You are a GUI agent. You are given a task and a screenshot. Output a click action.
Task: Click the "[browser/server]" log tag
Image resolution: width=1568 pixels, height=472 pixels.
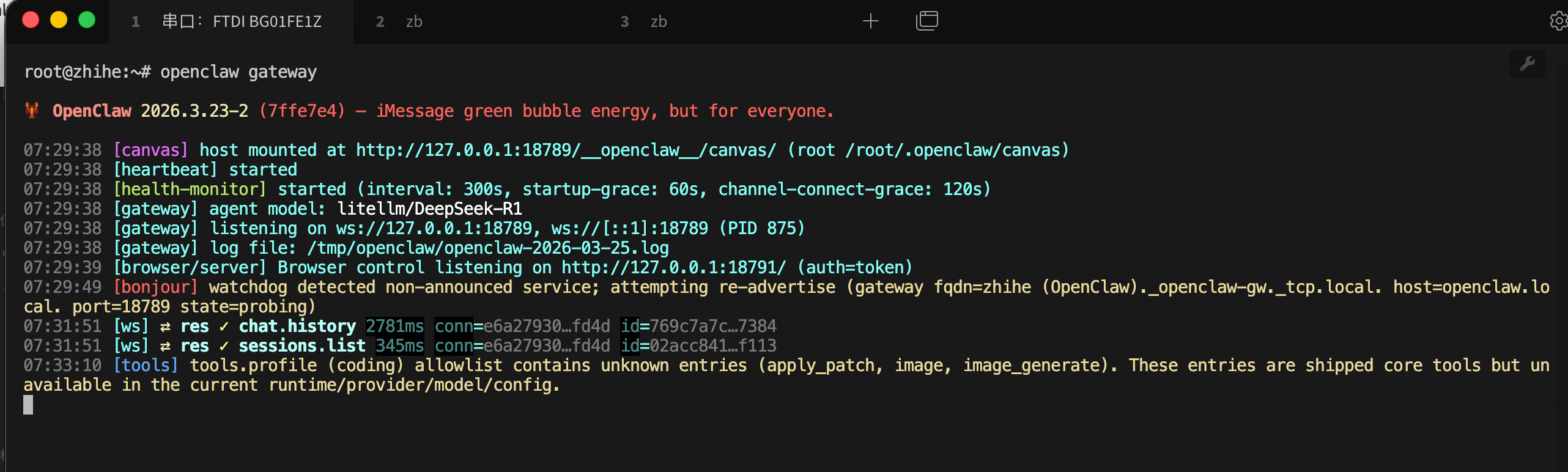click(x=190, y=268)
